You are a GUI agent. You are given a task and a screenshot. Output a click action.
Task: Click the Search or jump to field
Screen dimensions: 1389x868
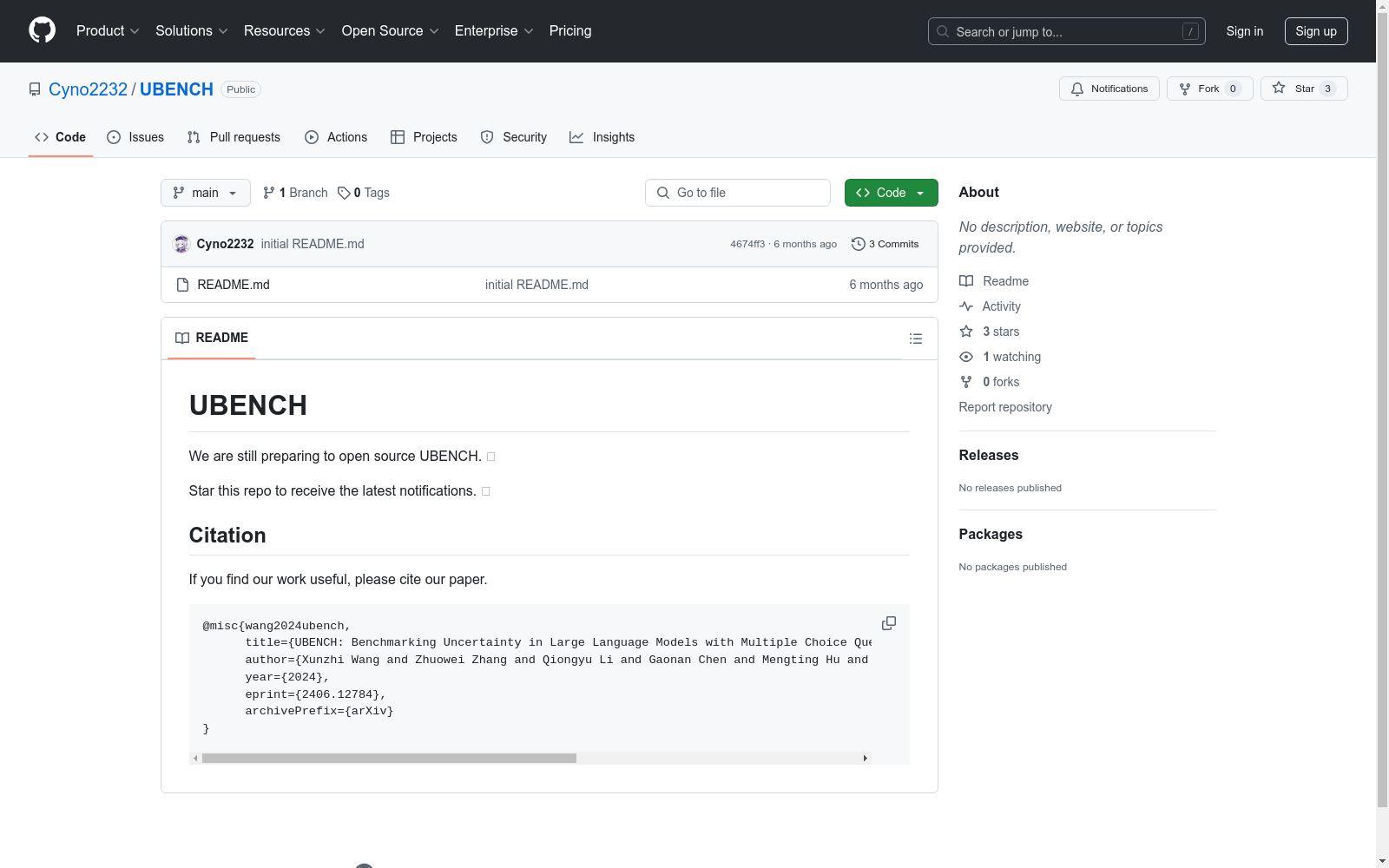tap(1067, 31)
